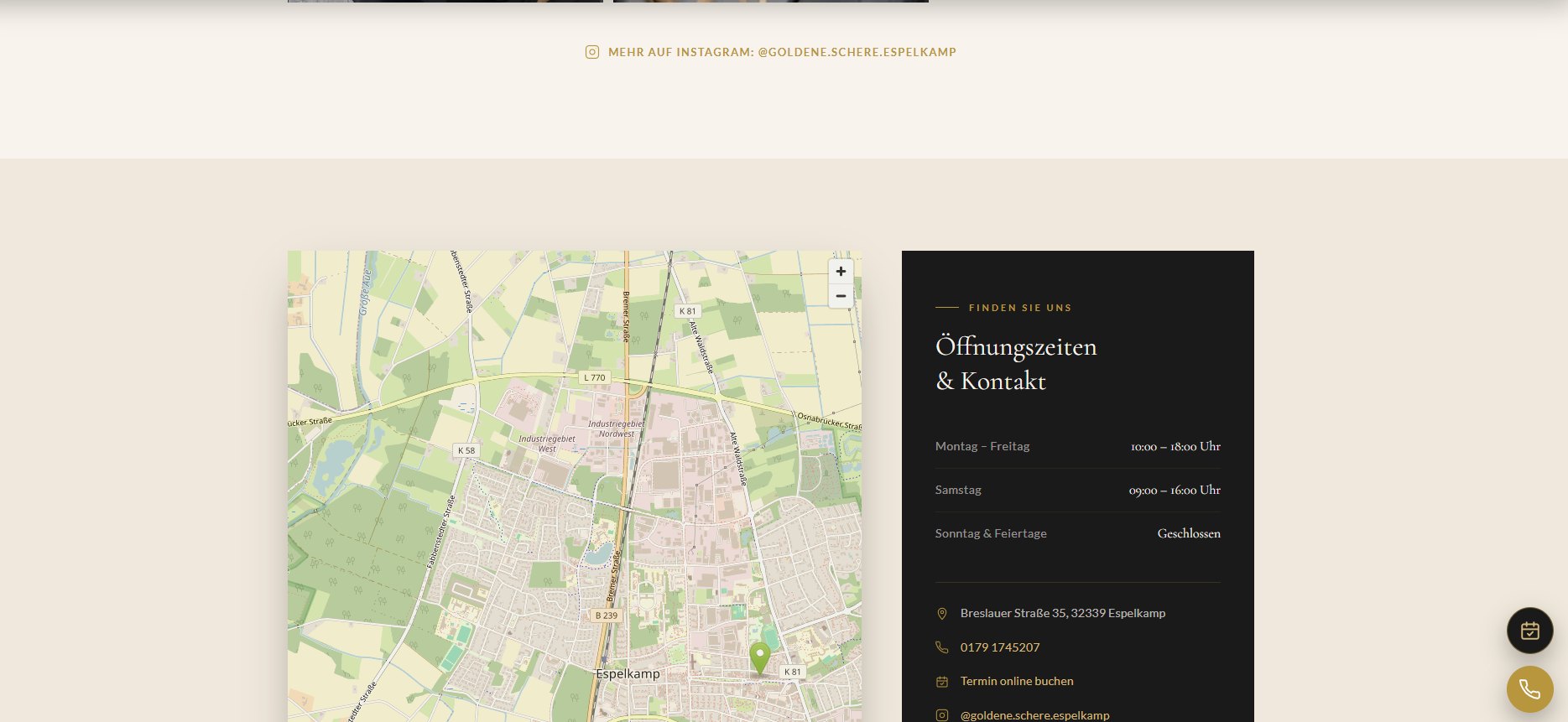Click the 'Öffnungszeiten & Kontakt' heading
The height and width of the screenshot is (722, 1568).
1016,363
